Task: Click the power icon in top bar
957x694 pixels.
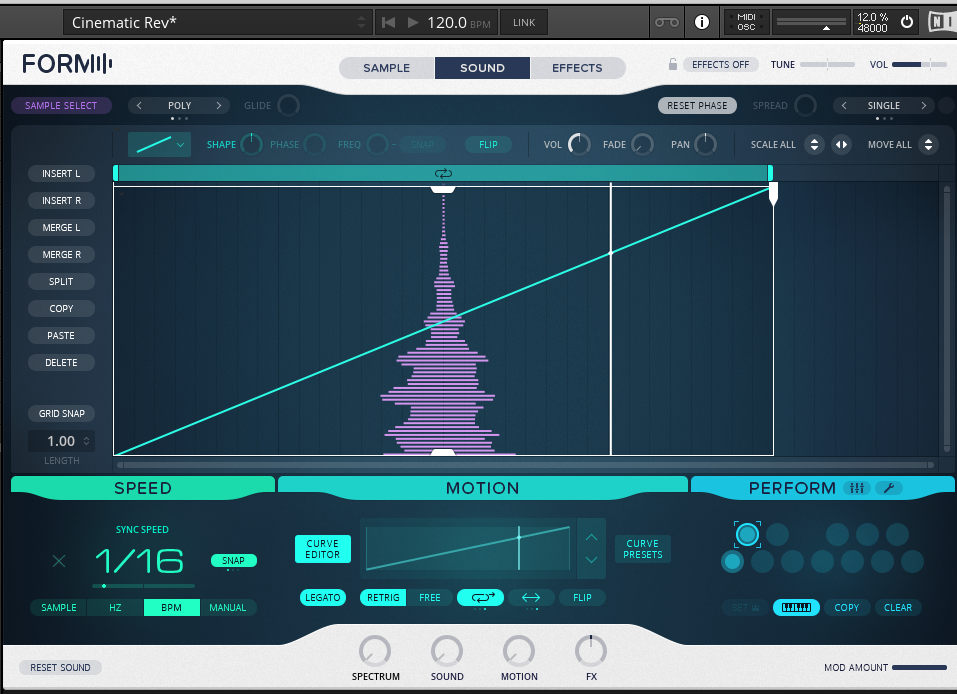Action: [x=907, y=22]
